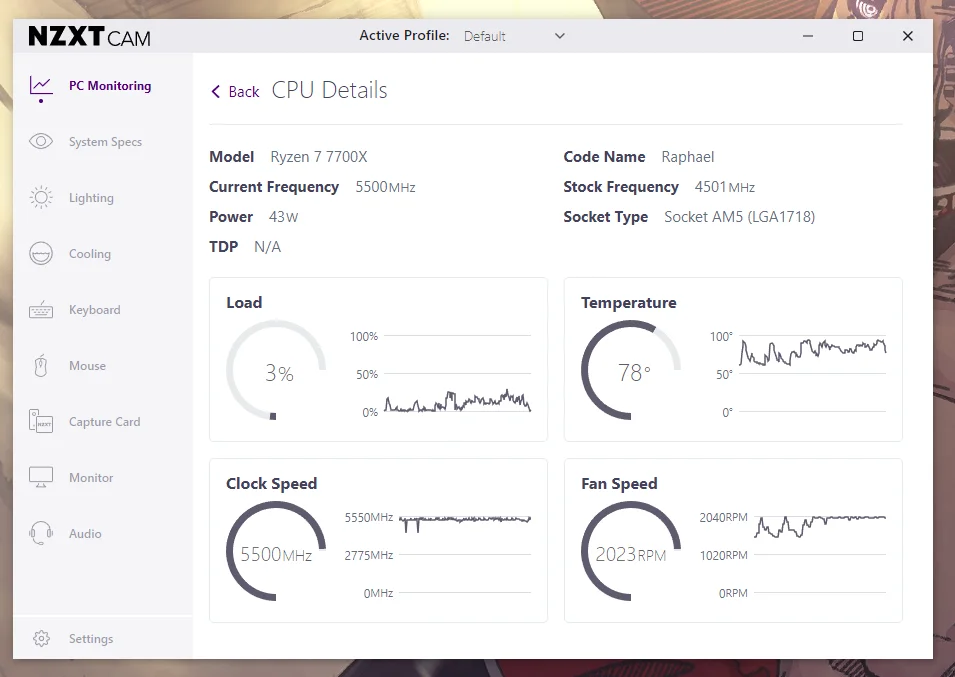Click the Temperature card title
955x677 pixels.
(629, 303)
